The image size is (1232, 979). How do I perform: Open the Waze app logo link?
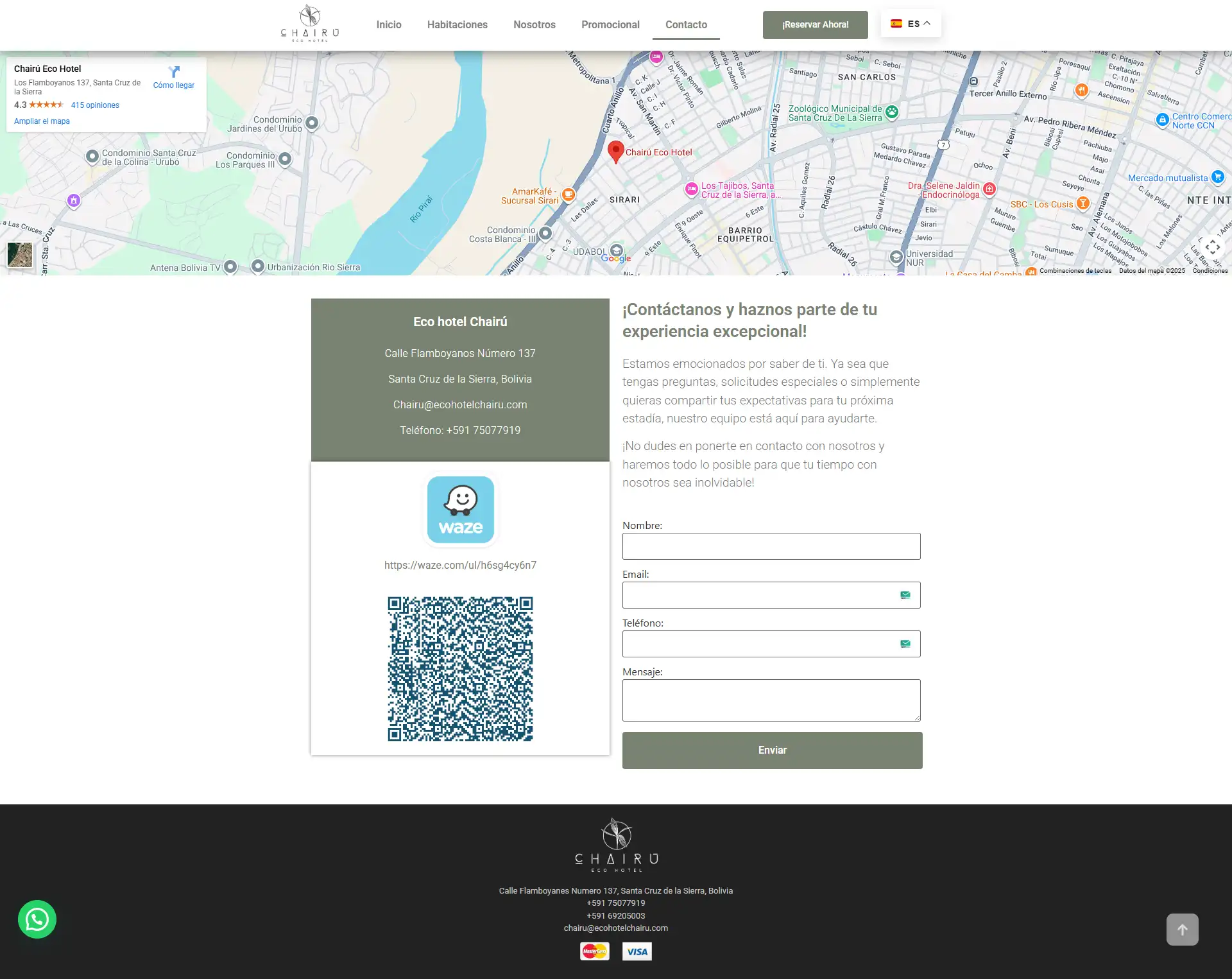point(461,510)
